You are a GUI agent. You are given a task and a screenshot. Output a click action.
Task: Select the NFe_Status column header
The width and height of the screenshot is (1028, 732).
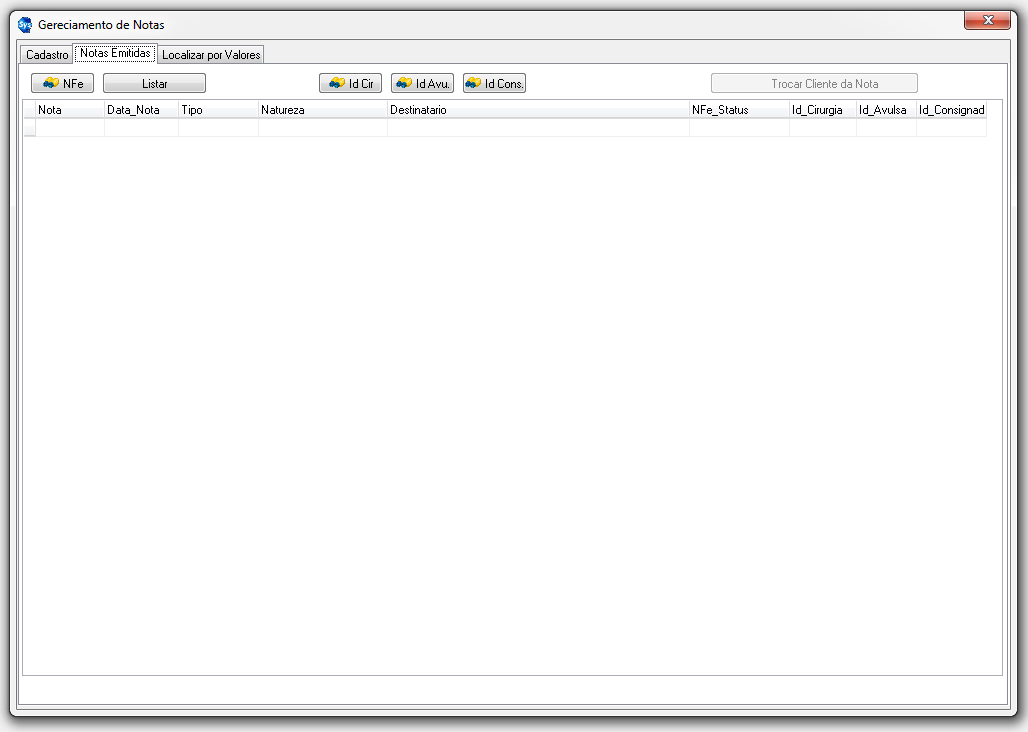tap(739, 110)
